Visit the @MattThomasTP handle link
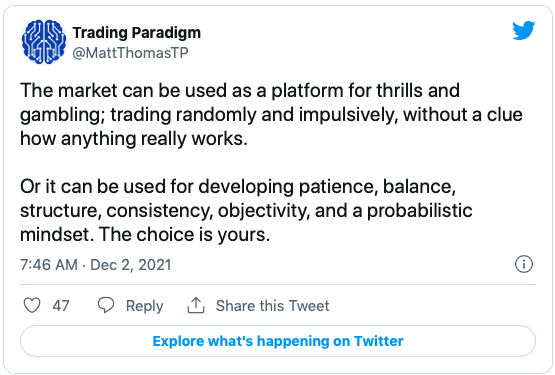The width and height of the screenshot is (555, 375). click(130, 53)
